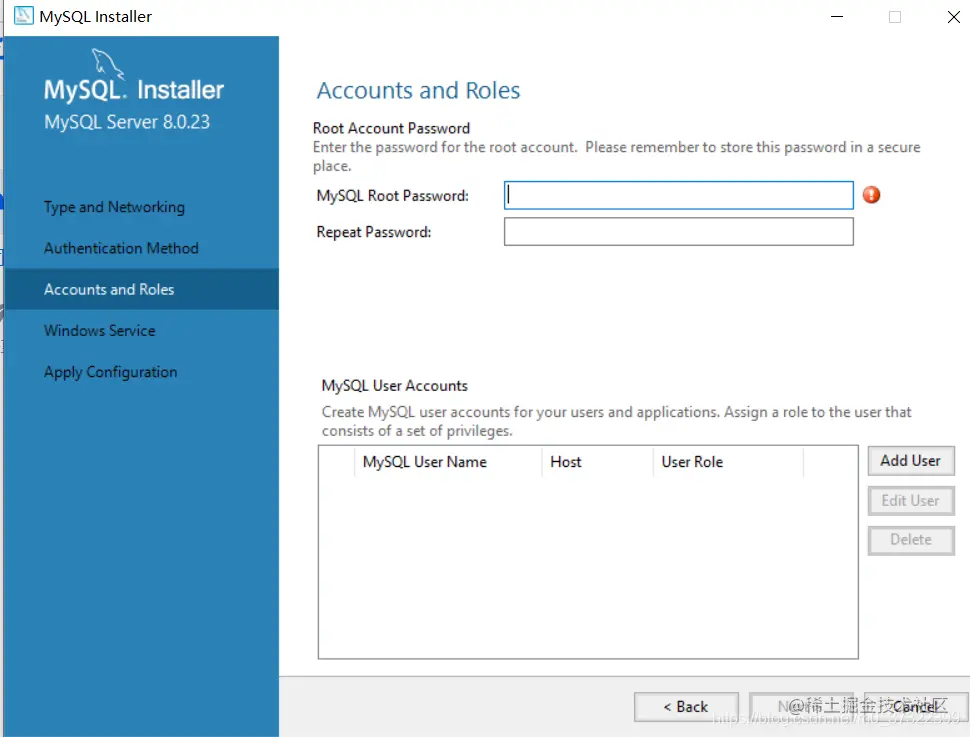Click the Host column header

[x=597, y=462]
